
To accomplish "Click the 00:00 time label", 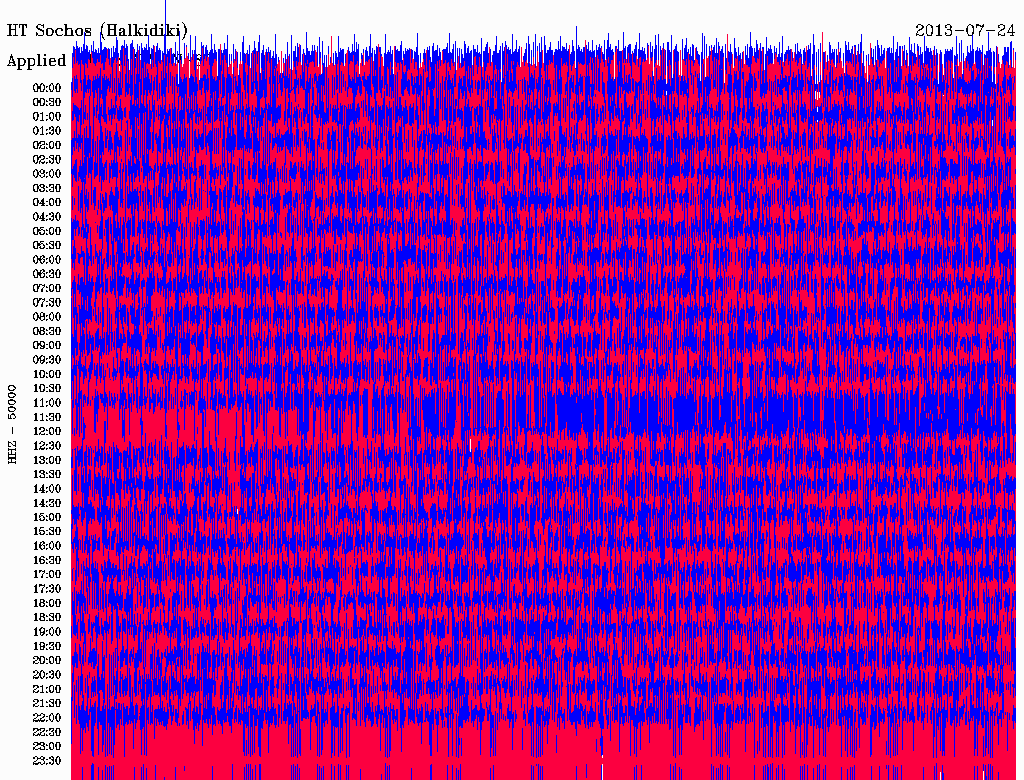I will tap(47, 88).
